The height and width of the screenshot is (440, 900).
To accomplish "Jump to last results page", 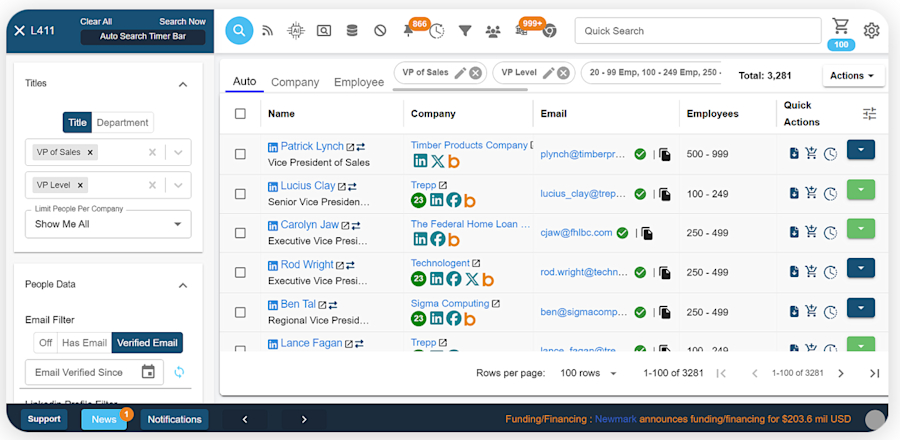I will (x=874, y=373).
